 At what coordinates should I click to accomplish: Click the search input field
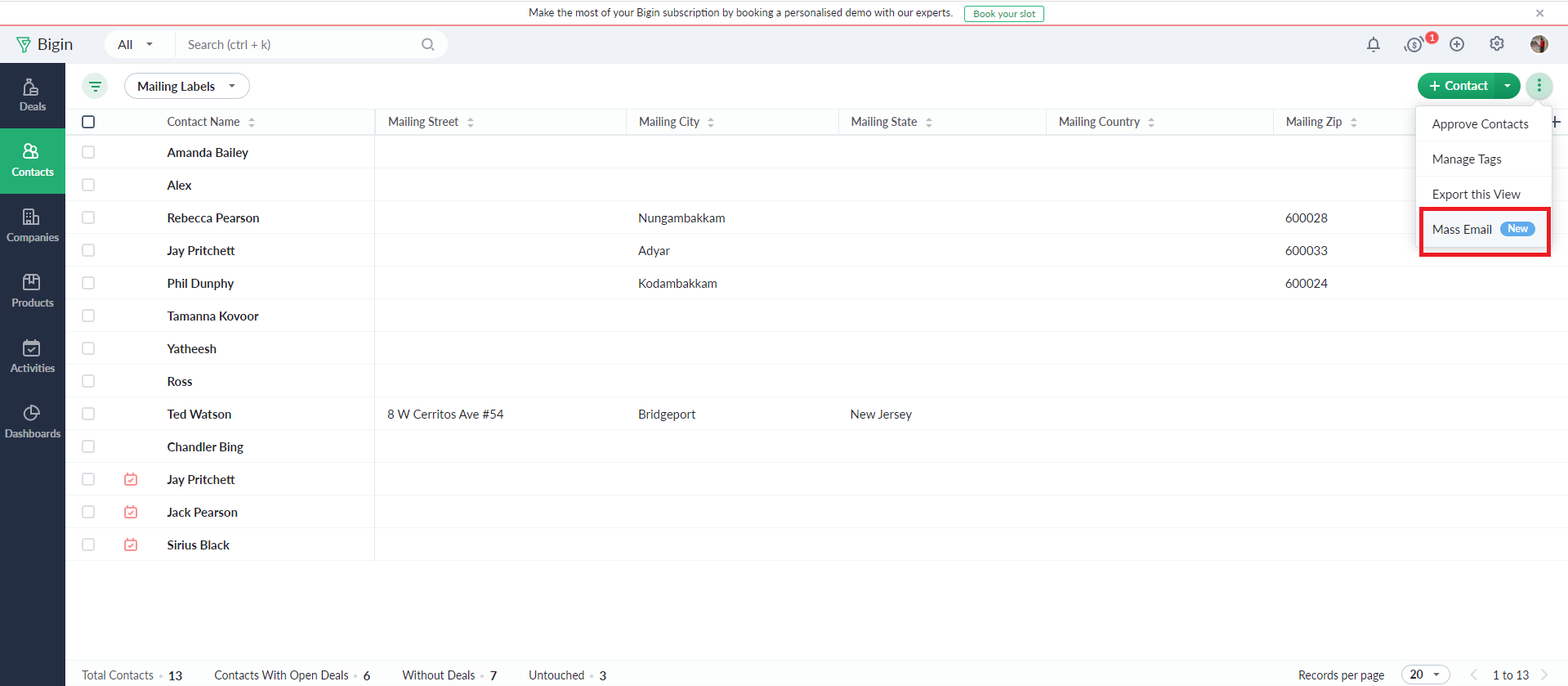(x=298, y=45)
